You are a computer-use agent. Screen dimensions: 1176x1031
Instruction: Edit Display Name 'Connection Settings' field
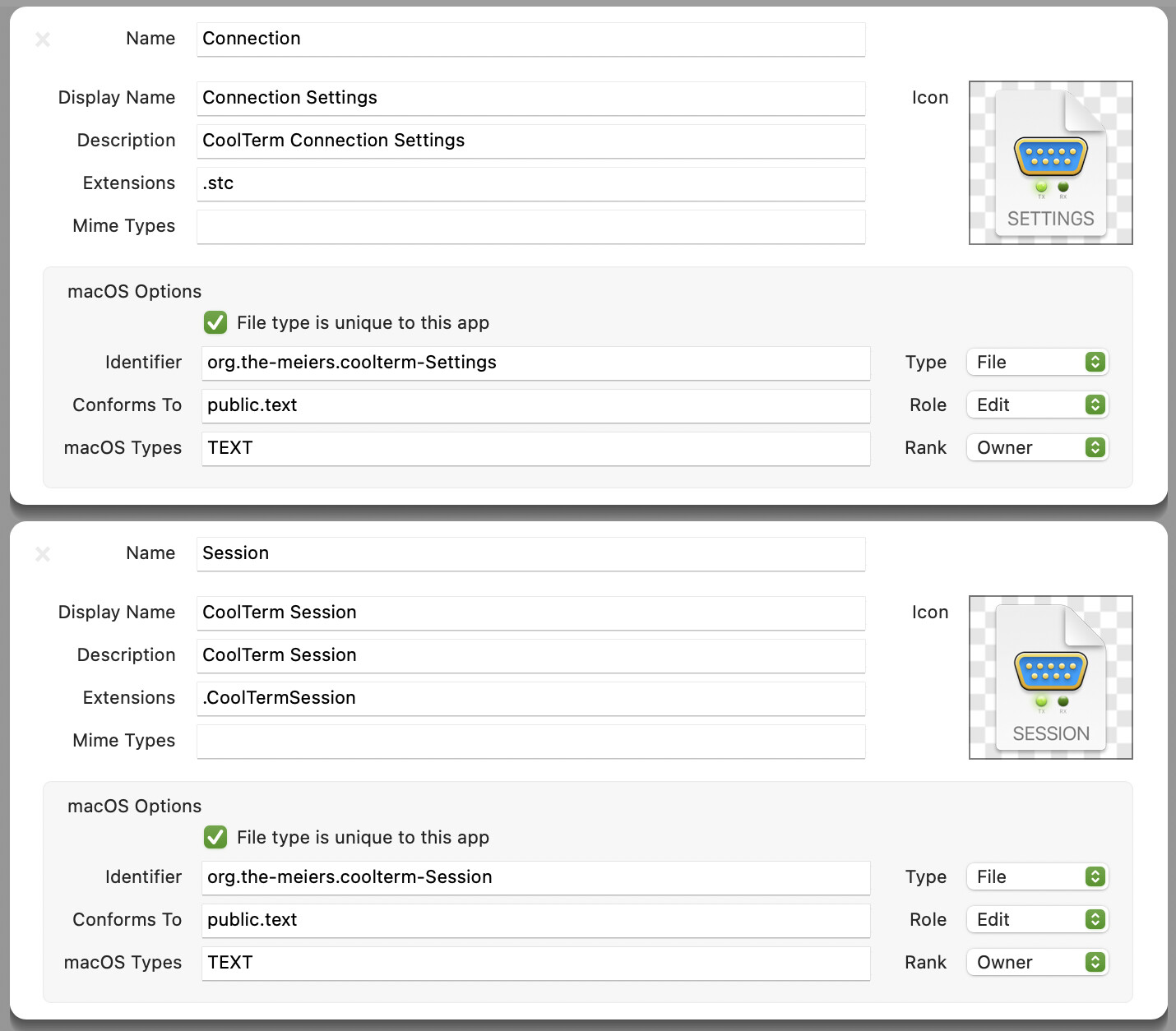531,98
